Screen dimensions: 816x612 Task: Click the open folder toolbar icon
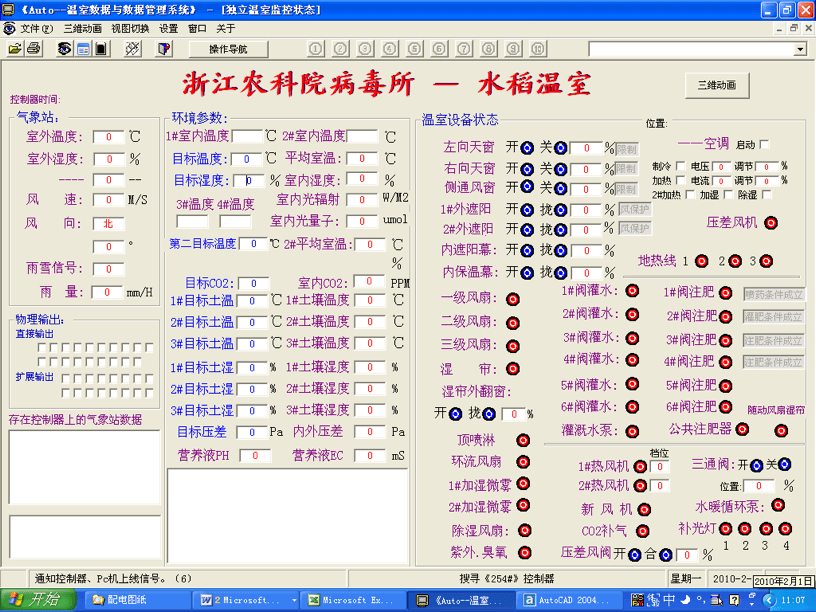(x=15, y=48)
